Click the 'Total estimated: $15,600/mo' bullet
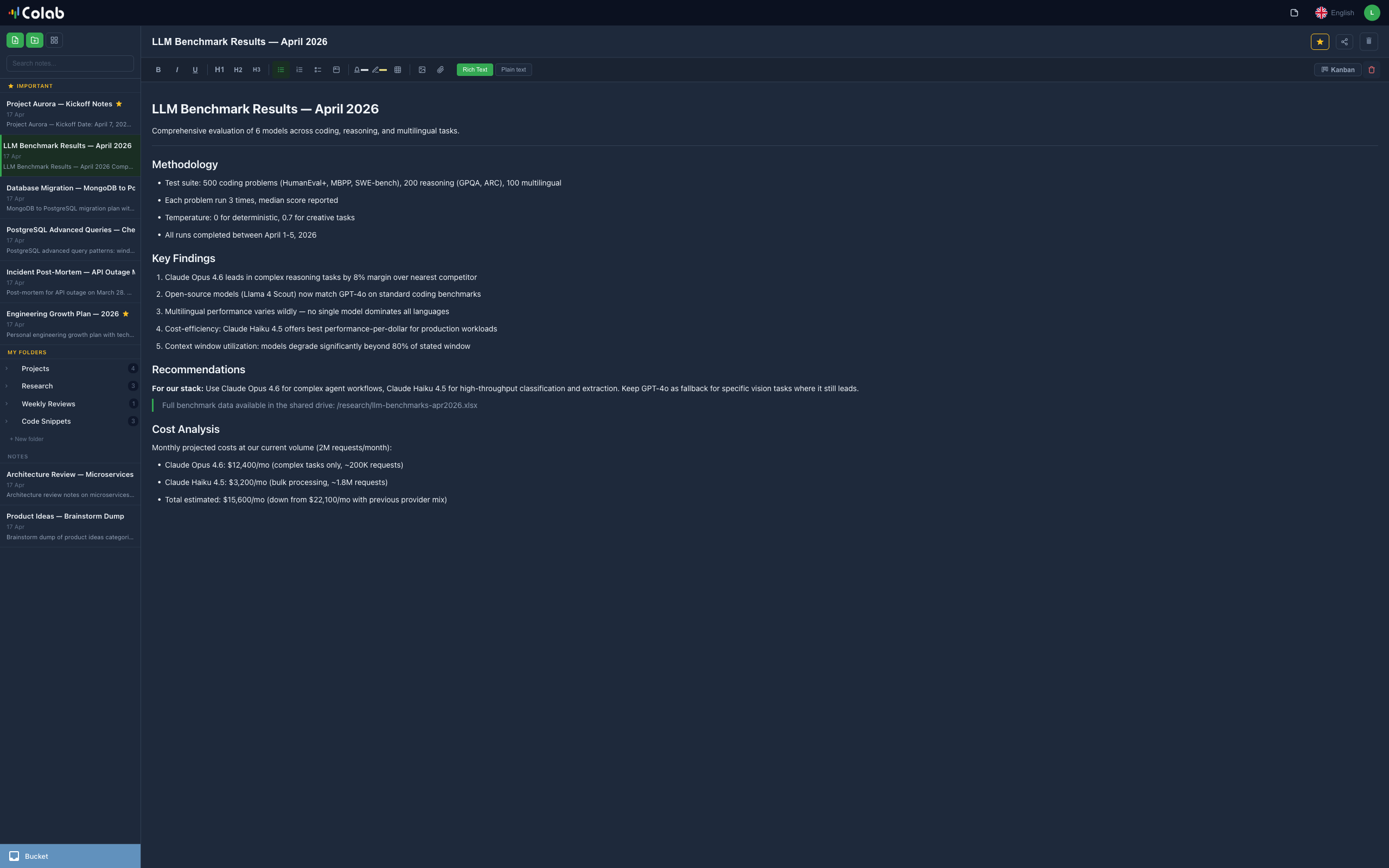Screen dimensions: 1389x868 pyautogui.click(x=306, y=500)
